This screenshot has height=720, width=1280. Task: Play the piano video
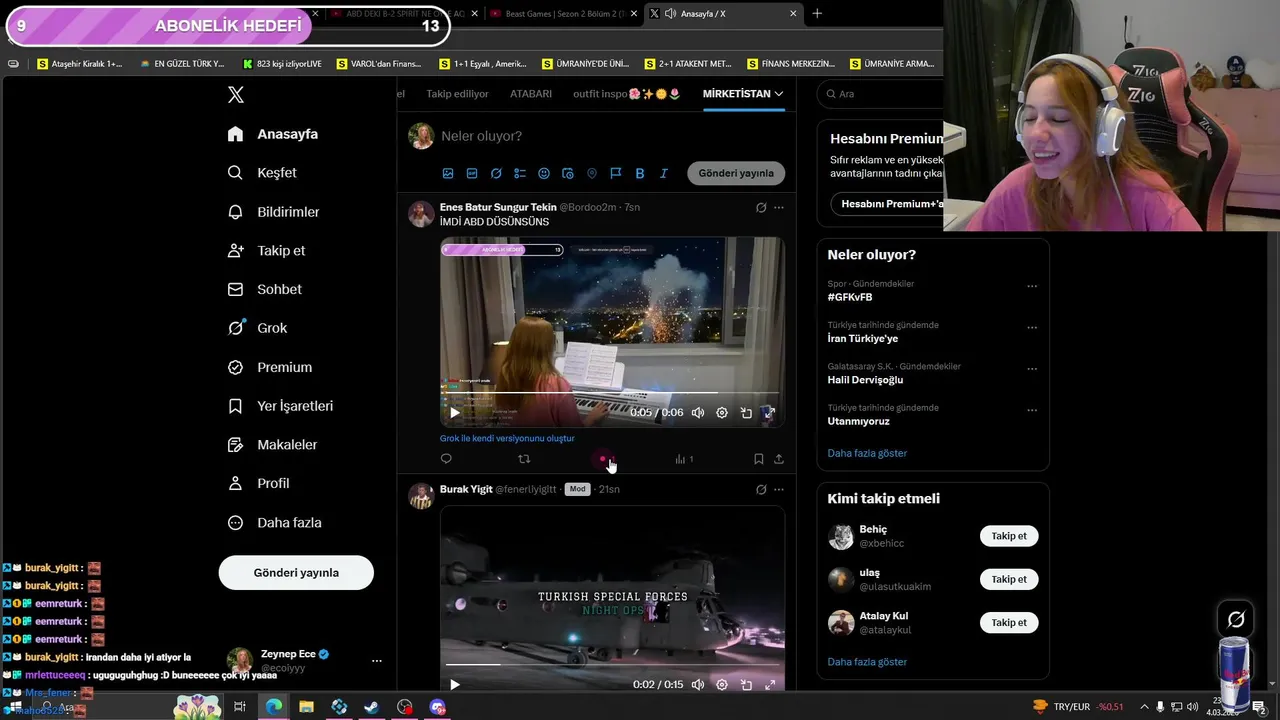pyautogui.click(x=454, y=412)
